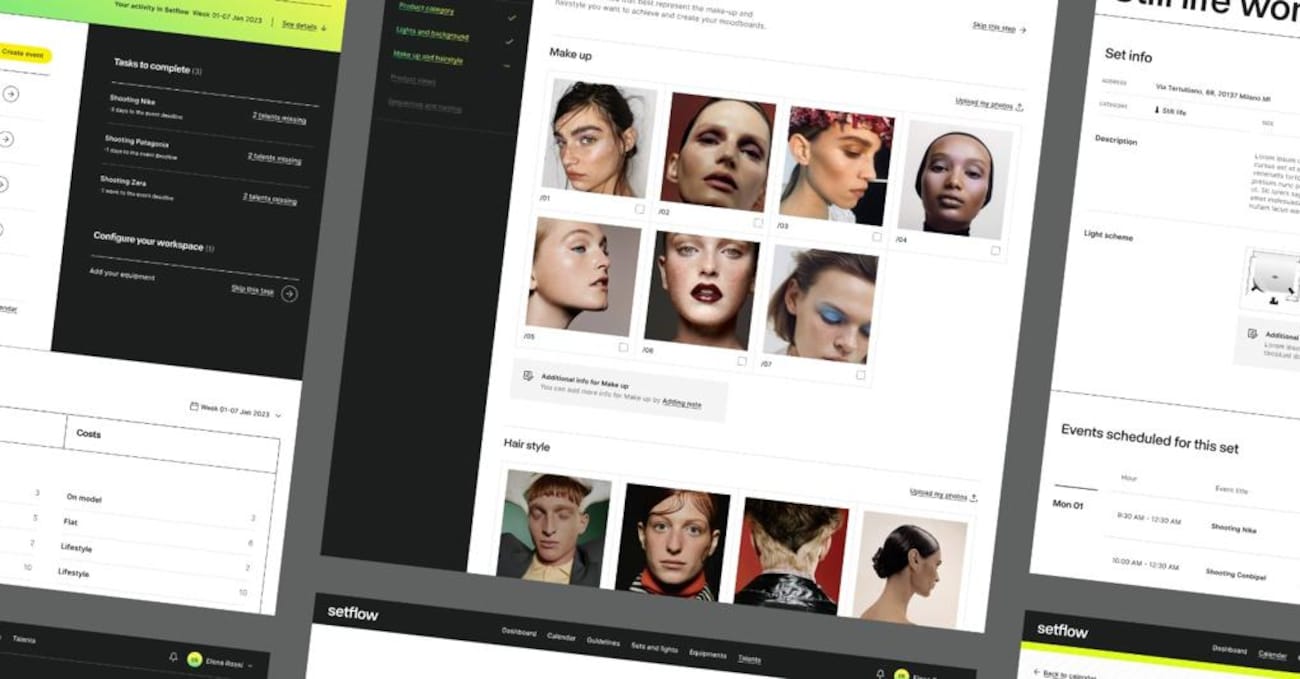Screen dimensions: 1300x679
Task: Open Guidelines in the navigation bar
Action: 603,643
